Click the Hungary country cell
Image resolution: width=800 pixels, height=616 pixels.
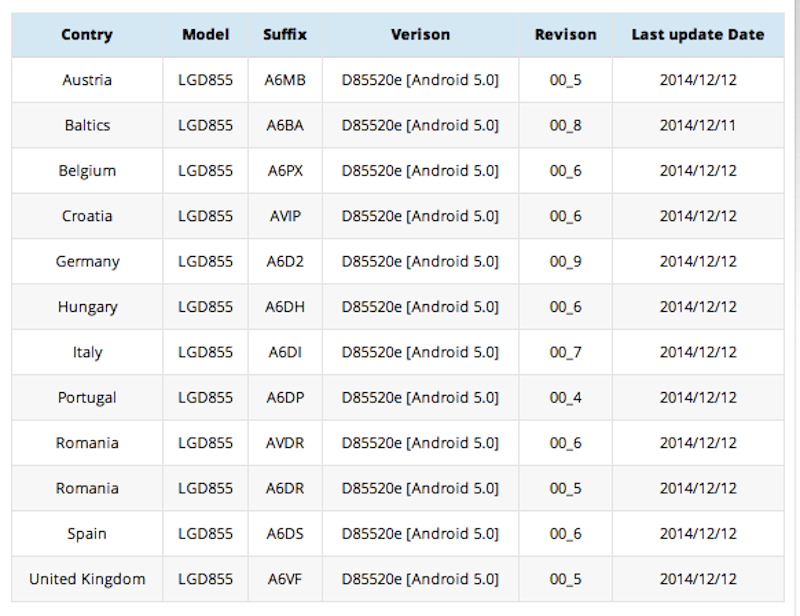[x=87, y=307]
